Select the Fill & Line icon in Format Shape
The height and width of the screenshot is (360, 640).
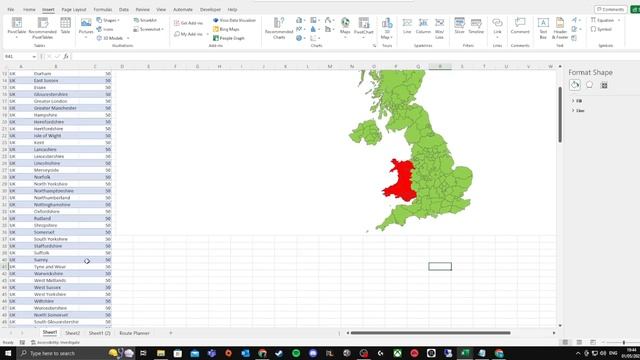point(575,85)
